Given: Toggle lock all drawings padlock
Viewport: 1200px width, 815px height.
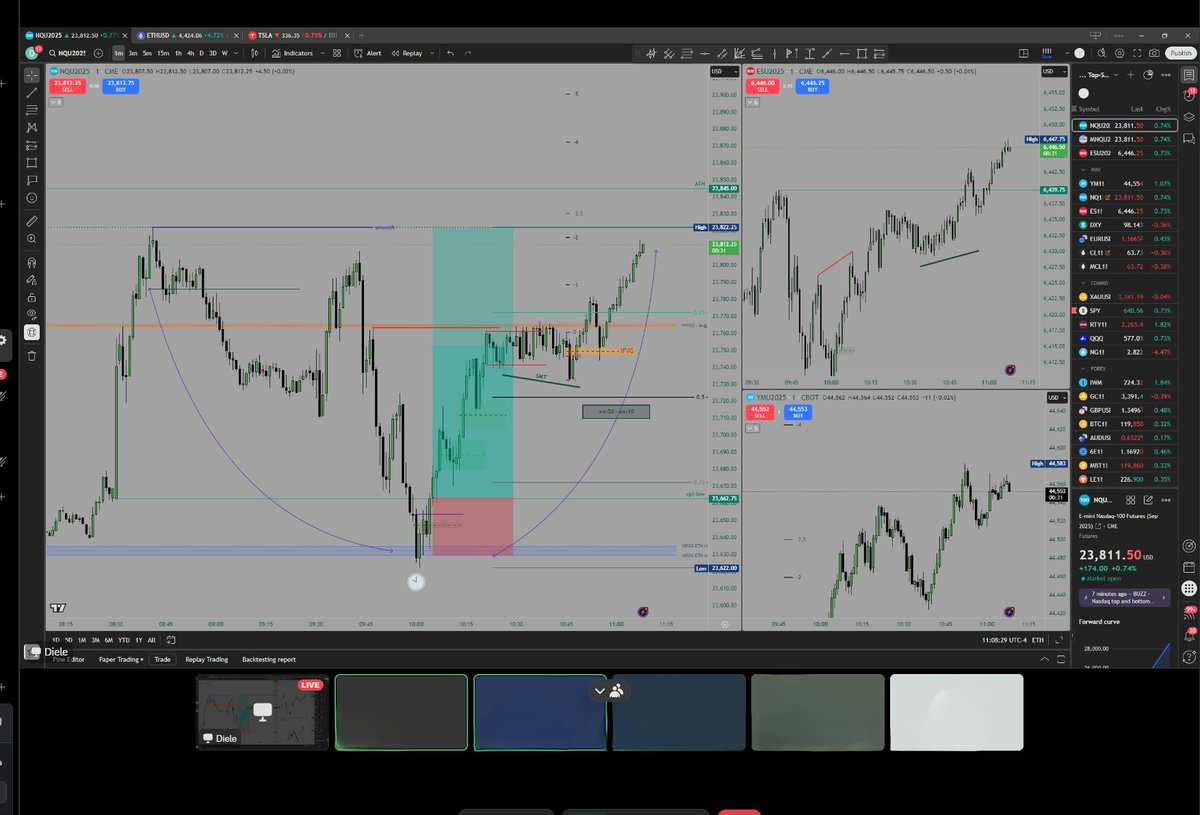Looking at the screenshot, I should [x=32, y=297].
